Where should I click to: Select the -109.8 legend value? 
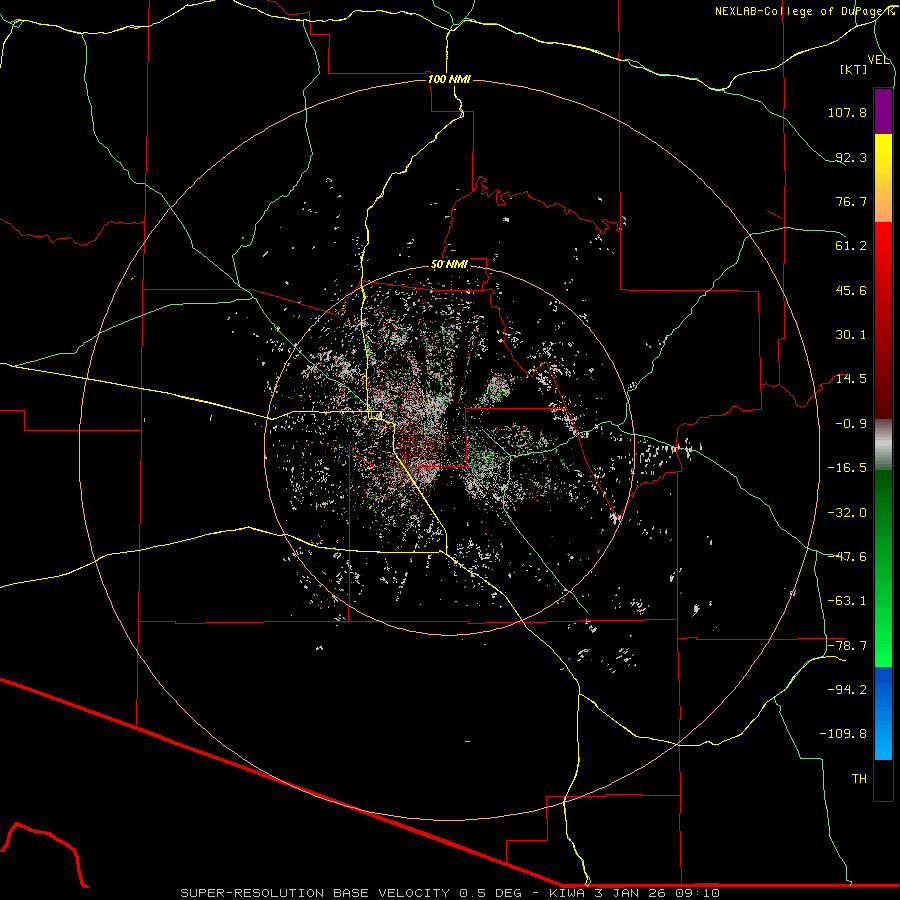843,734
